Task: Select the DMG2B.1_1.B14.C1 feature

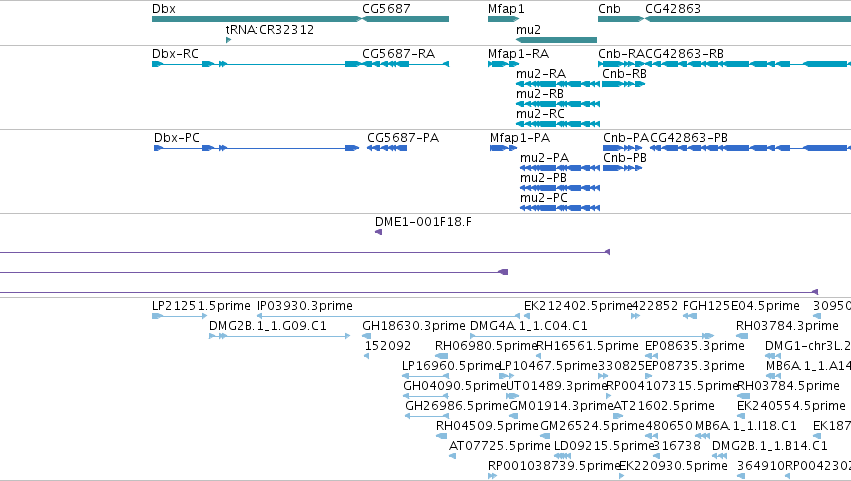Action: pyautogui.click(x=719, y=457)
